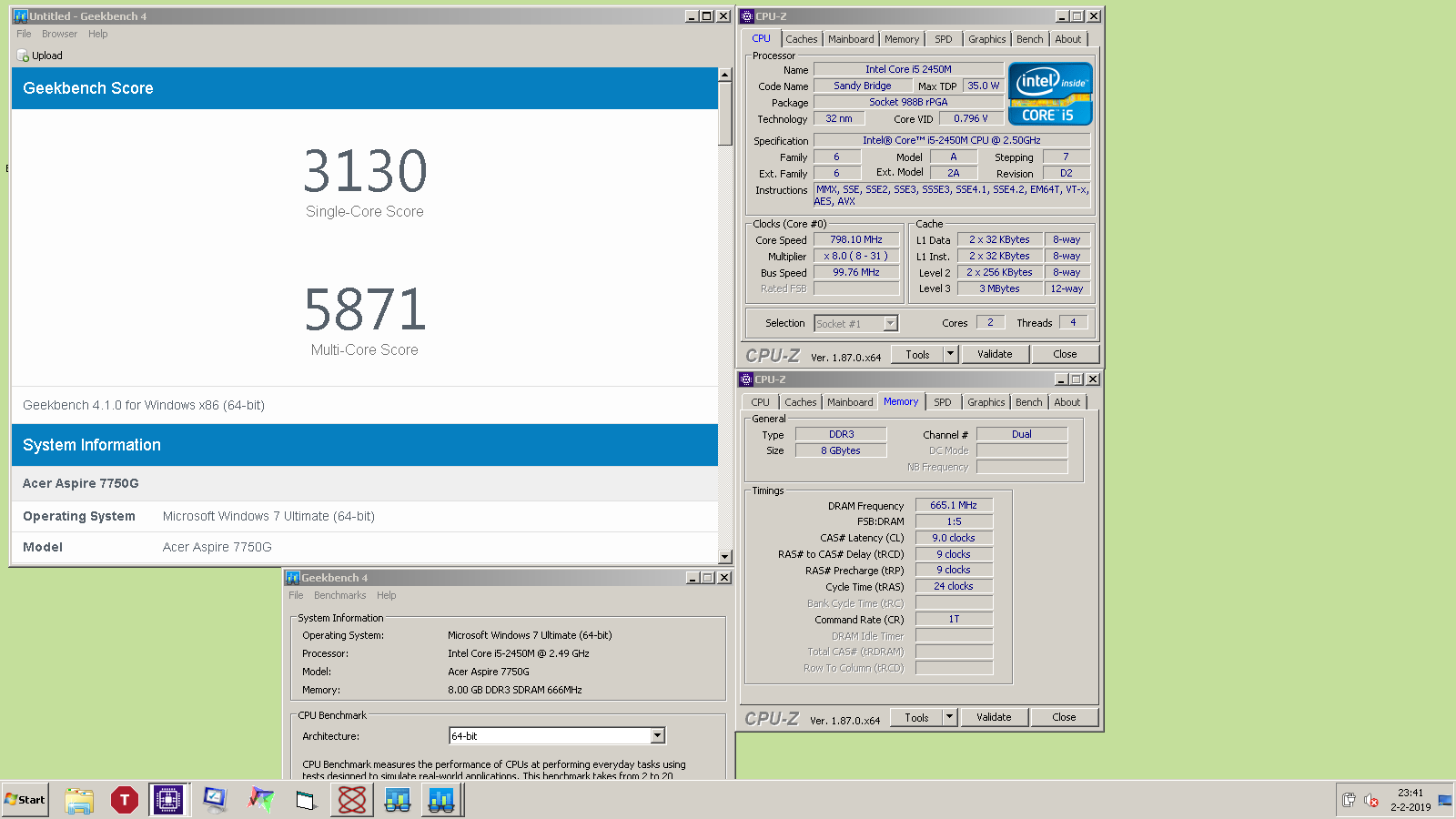Open the Browser menu in Geekbench
Image resolution: width=1456 pixels, height=819 pixels.
pos(59,34)
